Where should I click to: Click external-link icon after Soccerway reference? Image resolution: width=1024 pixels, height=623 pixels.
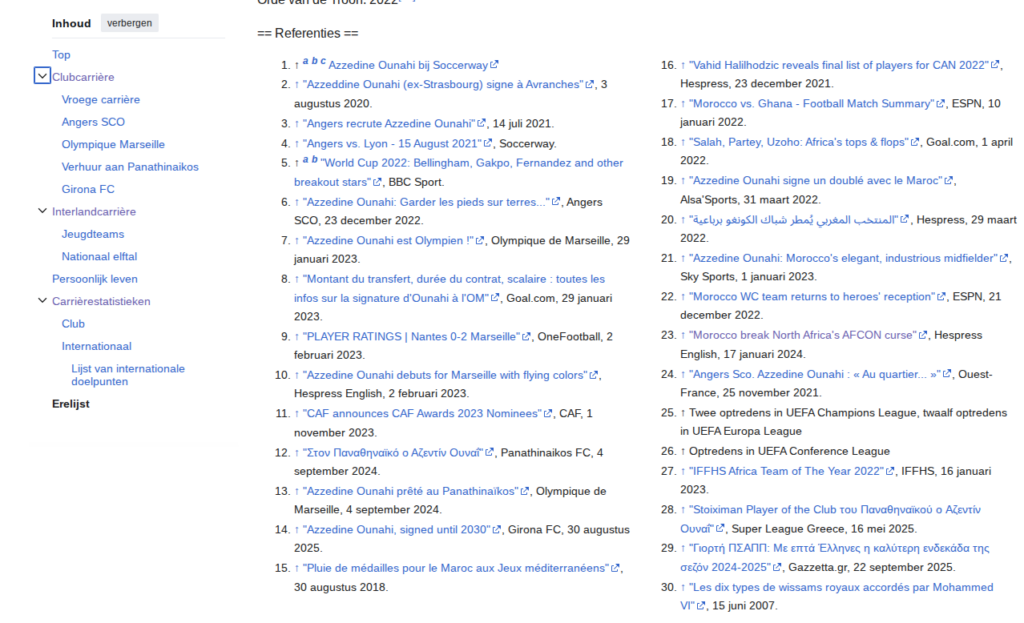coord(495,65)
